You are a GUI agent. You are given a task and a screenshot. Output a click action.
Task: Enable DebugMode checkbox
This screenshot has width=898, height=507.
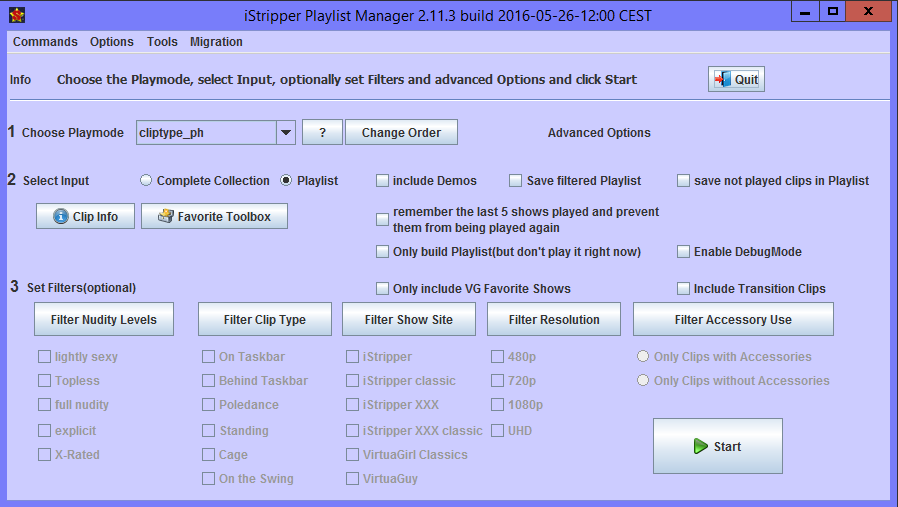click(685, 252)
